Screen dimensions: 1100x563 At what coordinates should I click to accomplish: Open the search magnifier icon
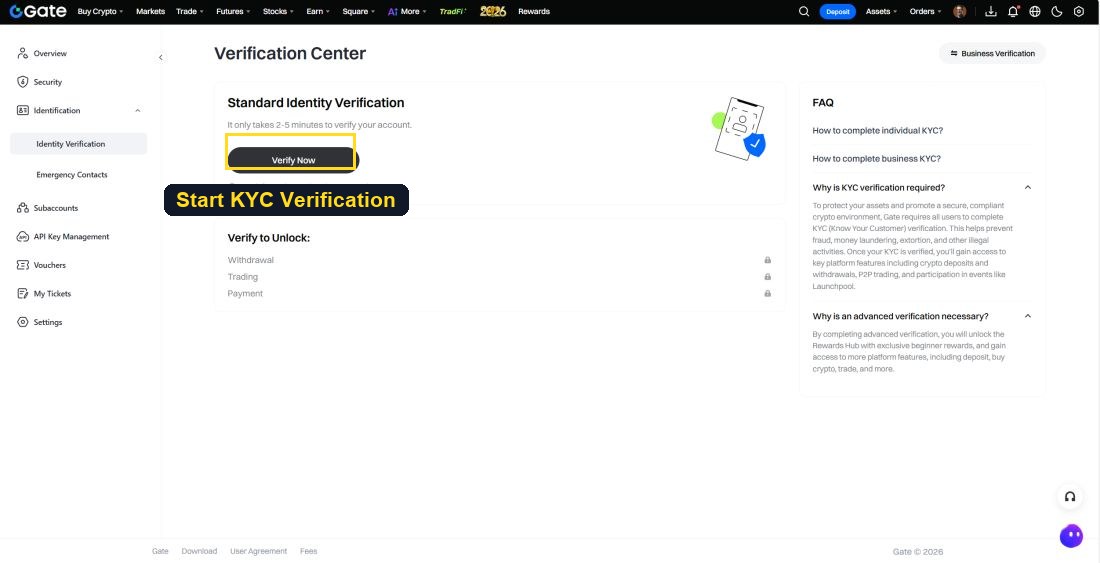click(x=804, y=11)
